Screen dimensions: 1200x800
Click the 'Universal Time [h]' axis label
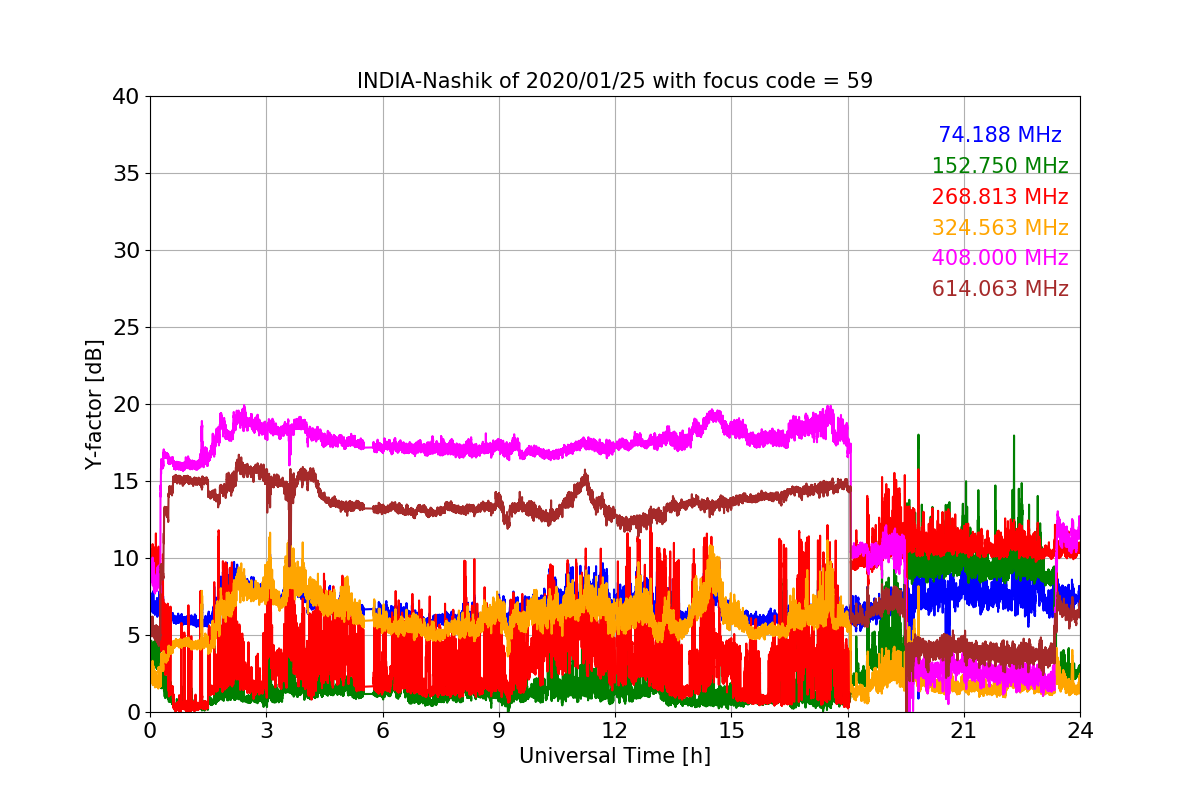(x=615, y=757)
